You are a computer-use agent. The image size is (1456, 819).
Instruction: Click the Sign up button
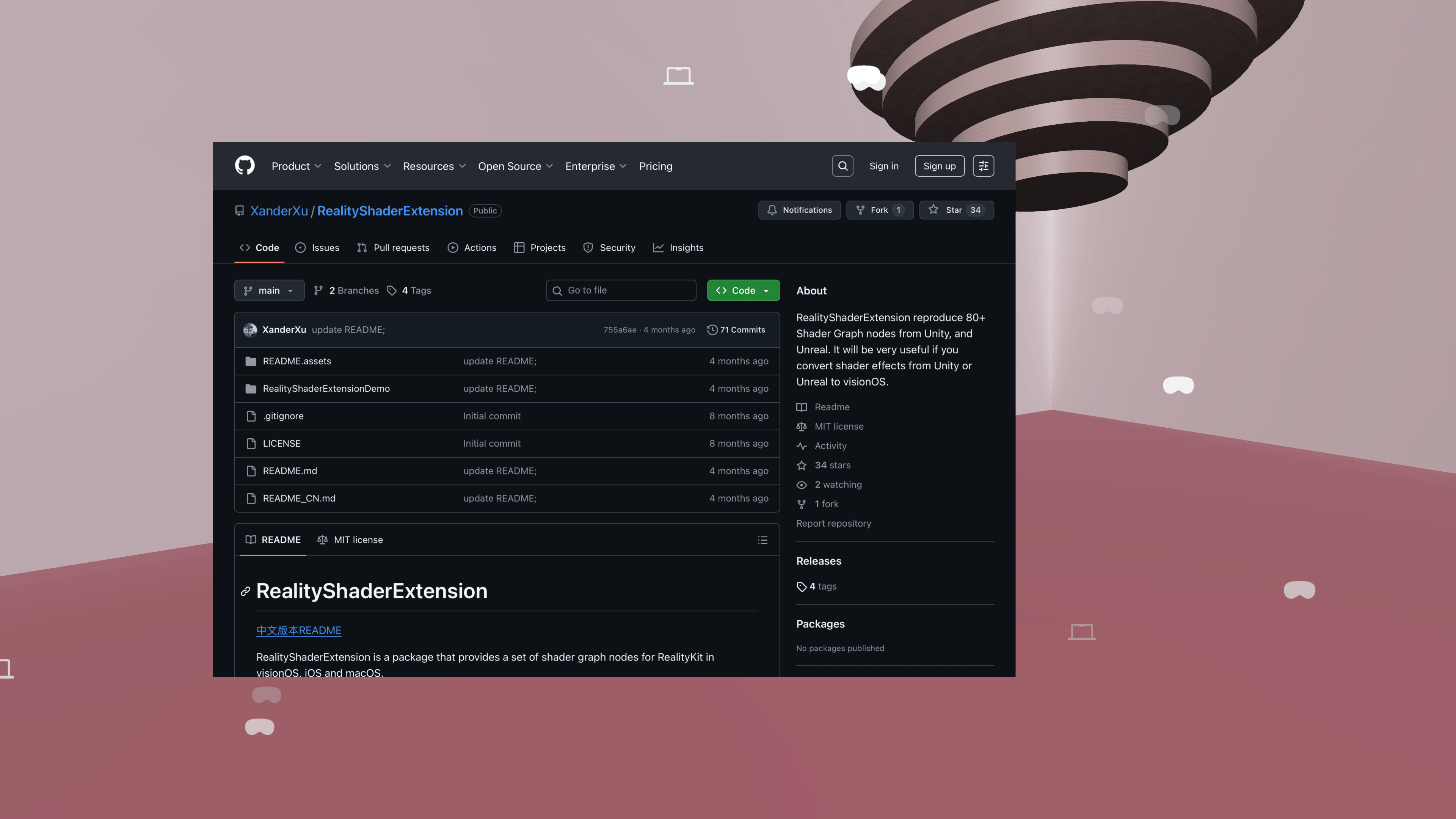click(940, 166)
